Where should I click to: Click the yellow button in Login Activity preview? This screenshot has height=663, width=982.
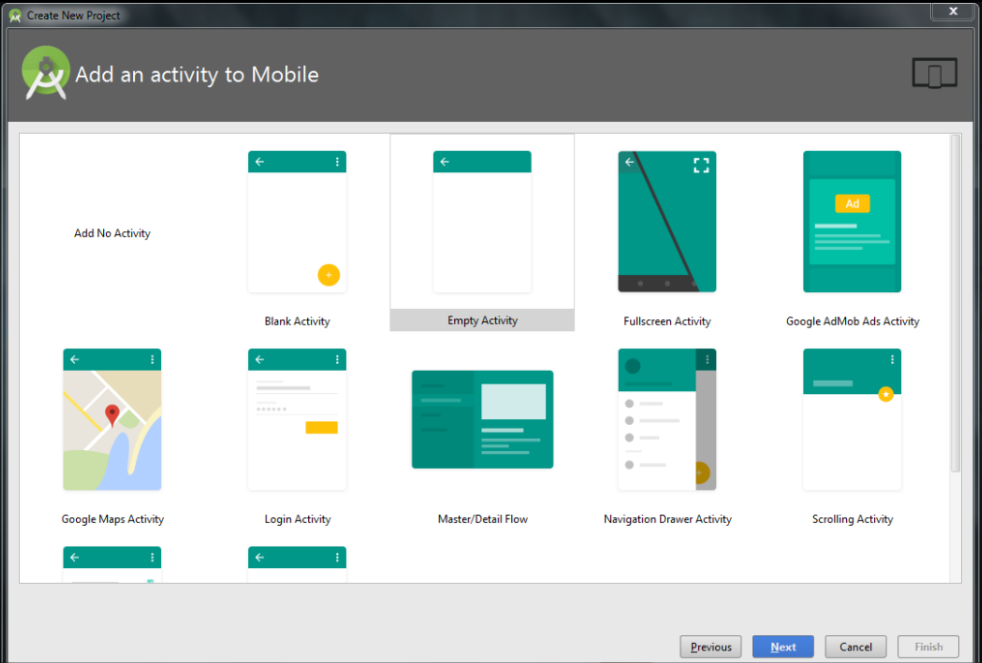tap(321, 428)
